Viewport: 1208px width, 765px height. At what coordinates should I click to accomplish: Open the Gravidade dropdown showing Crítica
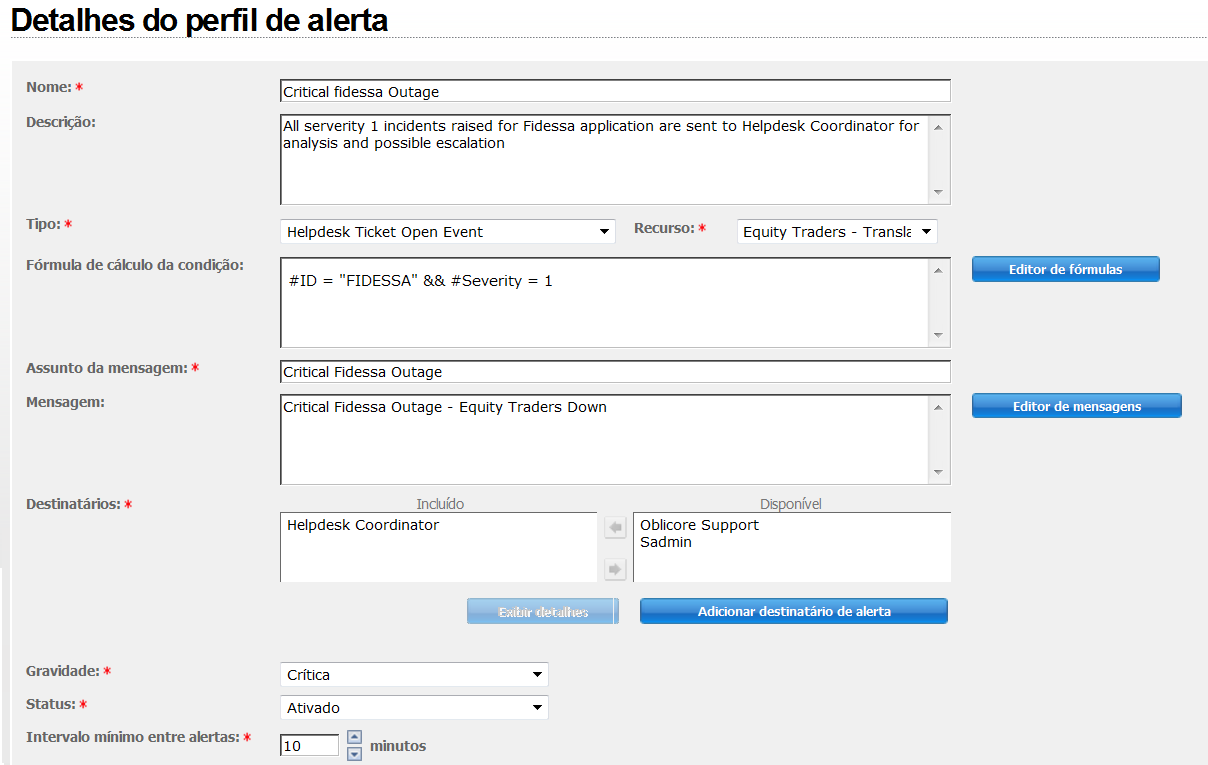538,674
